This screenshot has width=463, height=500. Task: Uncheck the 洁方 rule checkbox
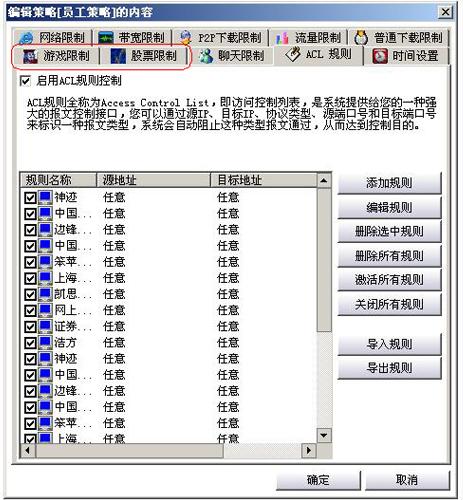pos(30,343)
